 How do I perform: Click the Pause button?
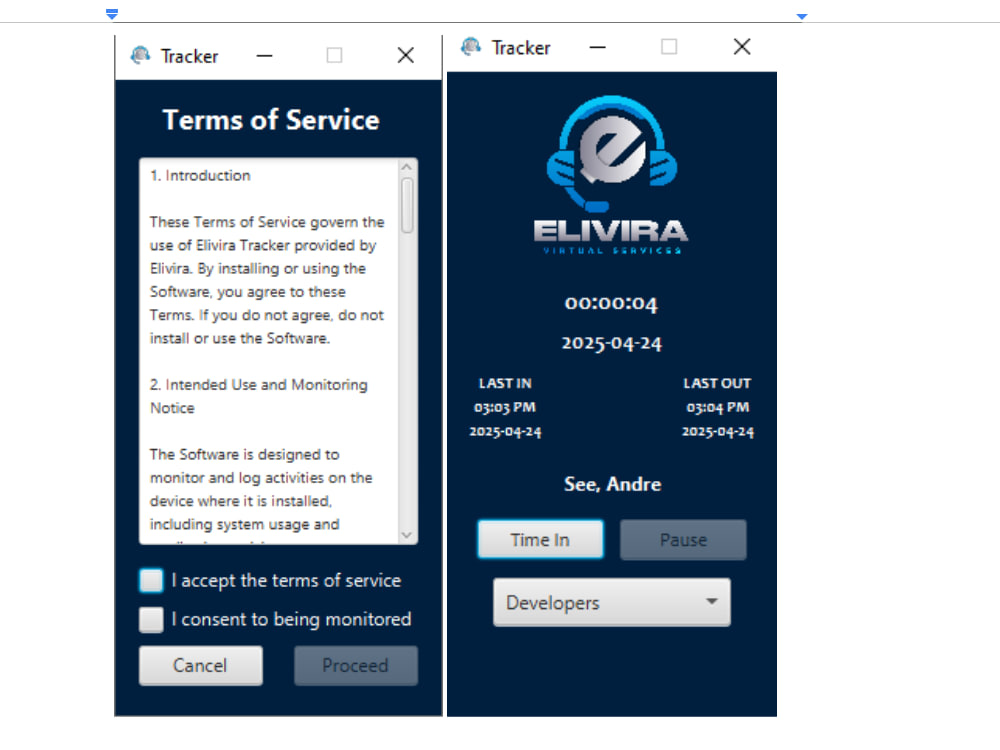[683, 540]
